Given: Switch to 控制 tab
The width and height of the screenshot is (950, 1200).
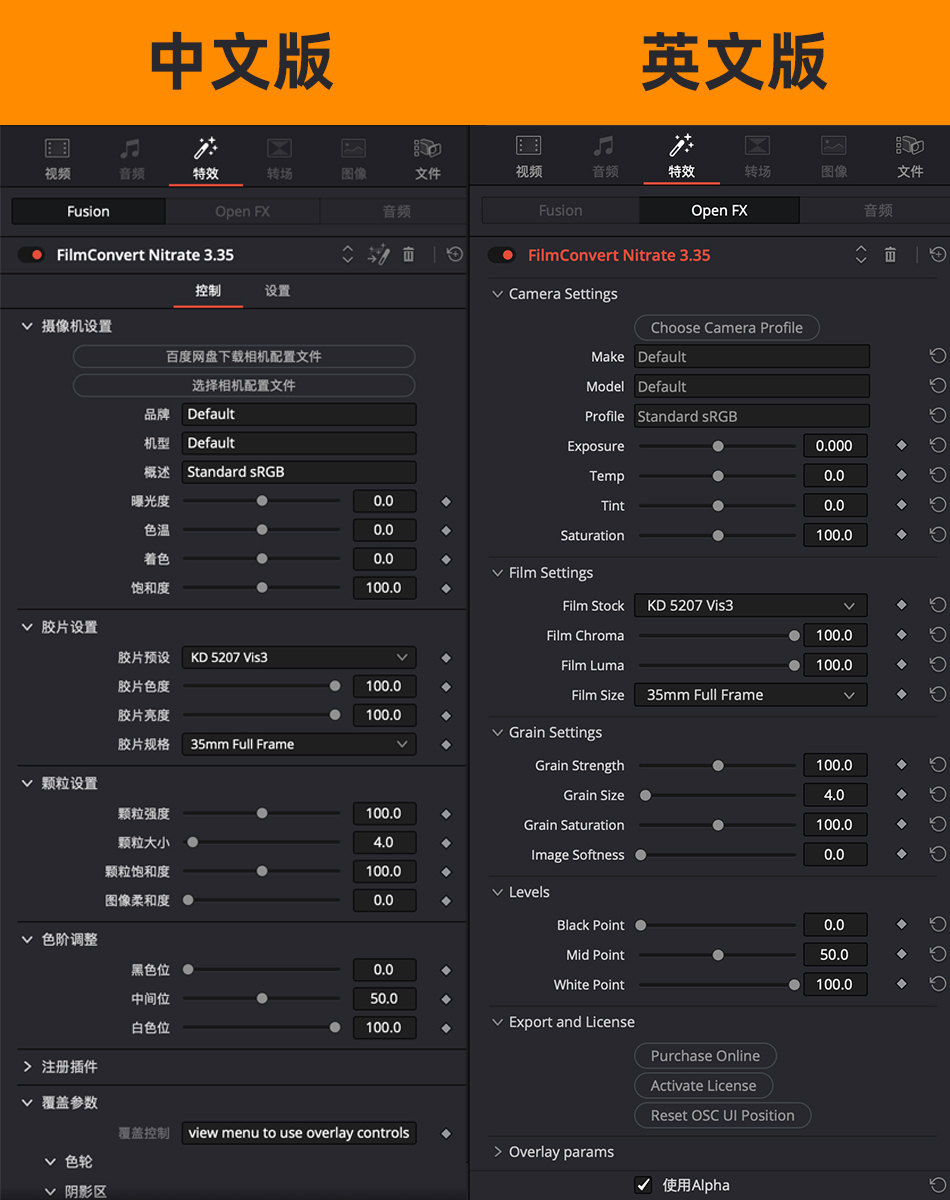Looking at the screenshot, I should (x=208, y=291).
